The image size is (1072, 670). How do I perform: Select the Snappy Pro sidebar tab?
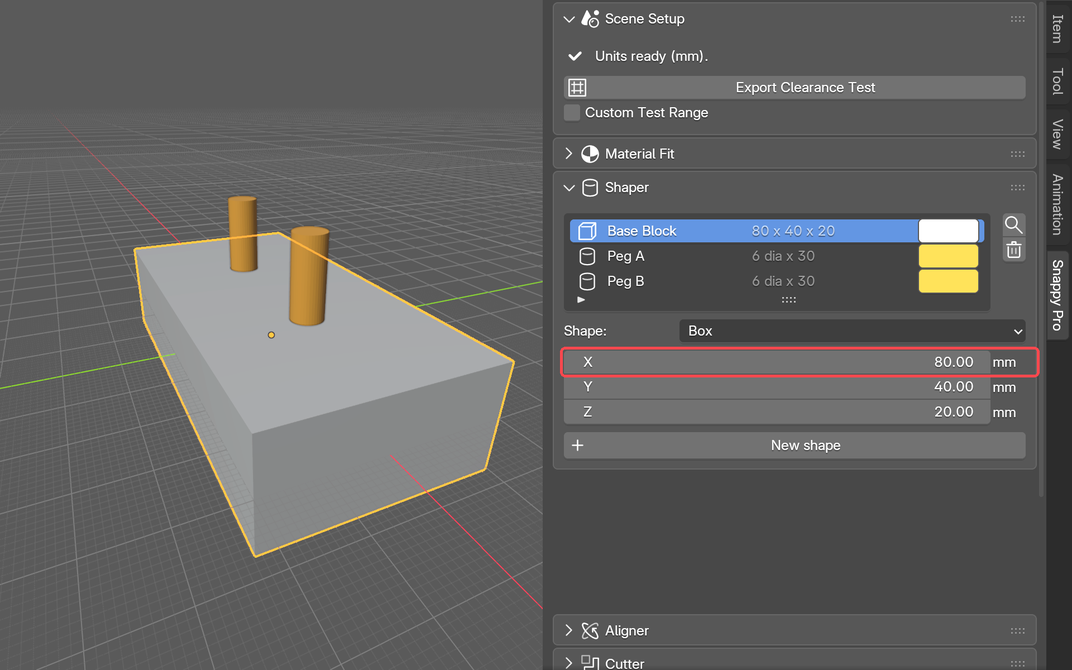pos(1058,295)
